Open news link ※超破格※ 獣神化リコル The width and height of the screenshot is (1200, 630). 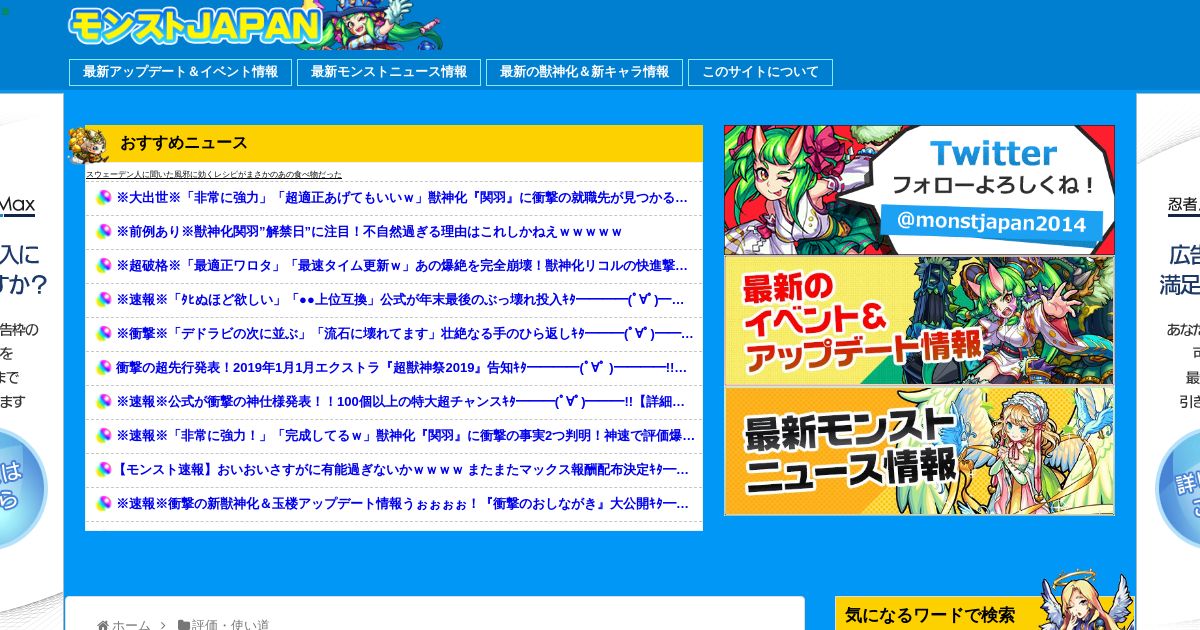(x=402, y=266)
